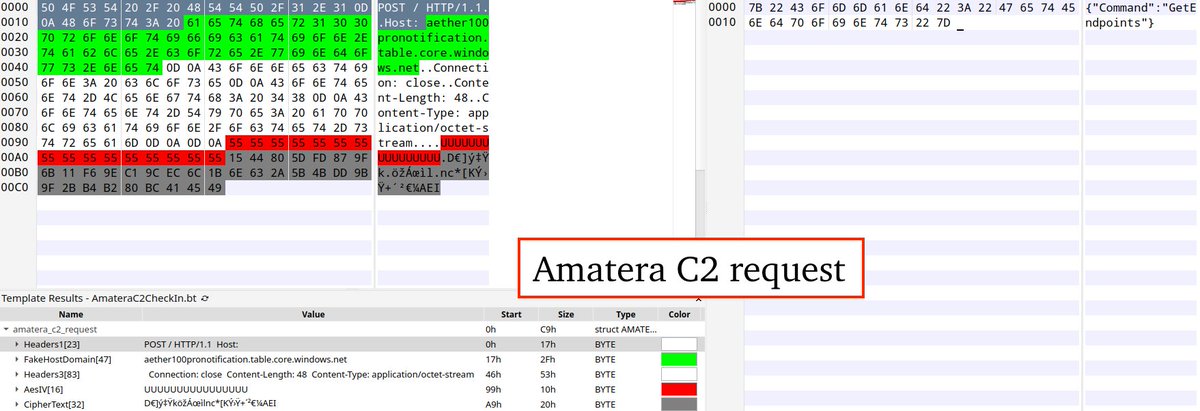This screenshot has height=411, width=1200.
Task: Sort by the Type column header
Action: pos(625,313)
